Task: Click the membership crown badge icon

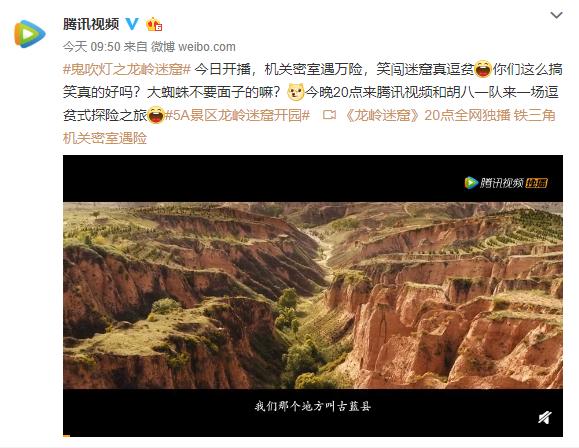Action: (154, 25)
